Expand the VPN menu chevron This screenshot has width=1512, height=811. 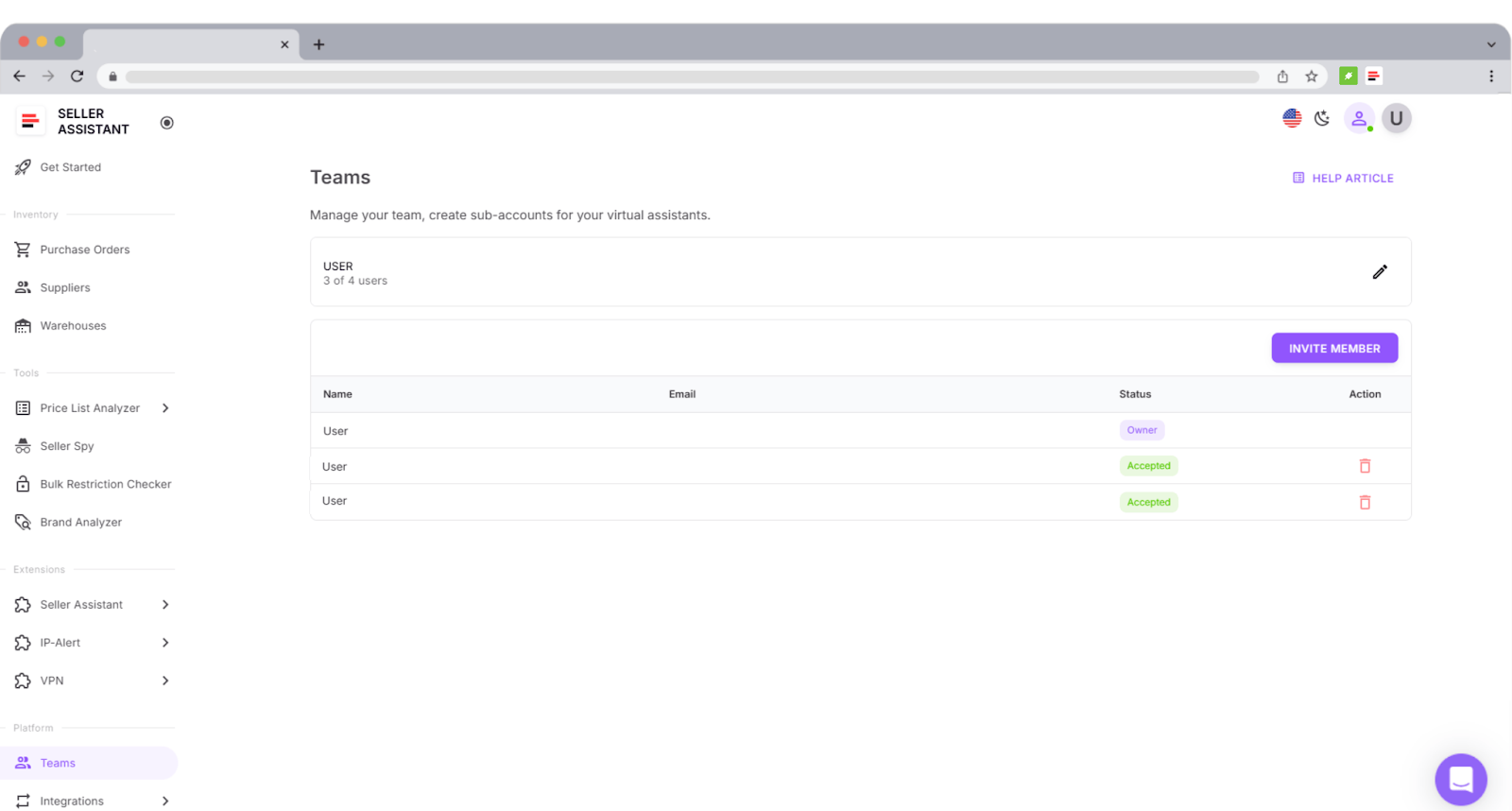click(165, 681)
